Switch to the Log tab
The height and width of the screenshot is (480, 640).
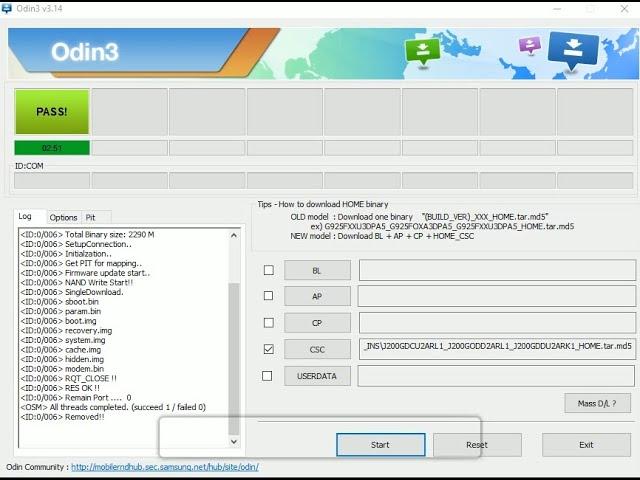tap(25, 216)
